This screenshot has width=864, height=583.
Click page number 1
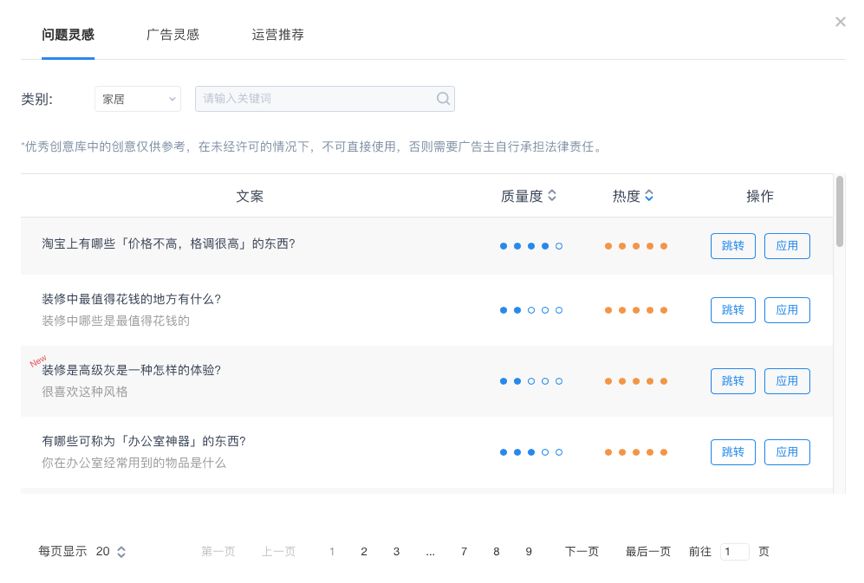332,552
